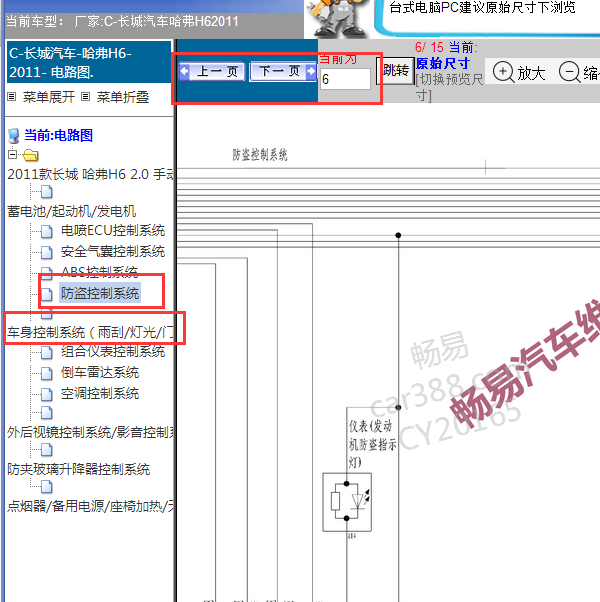
Task: Click page icon above 点烟器/备用电源
Action: 47,486
